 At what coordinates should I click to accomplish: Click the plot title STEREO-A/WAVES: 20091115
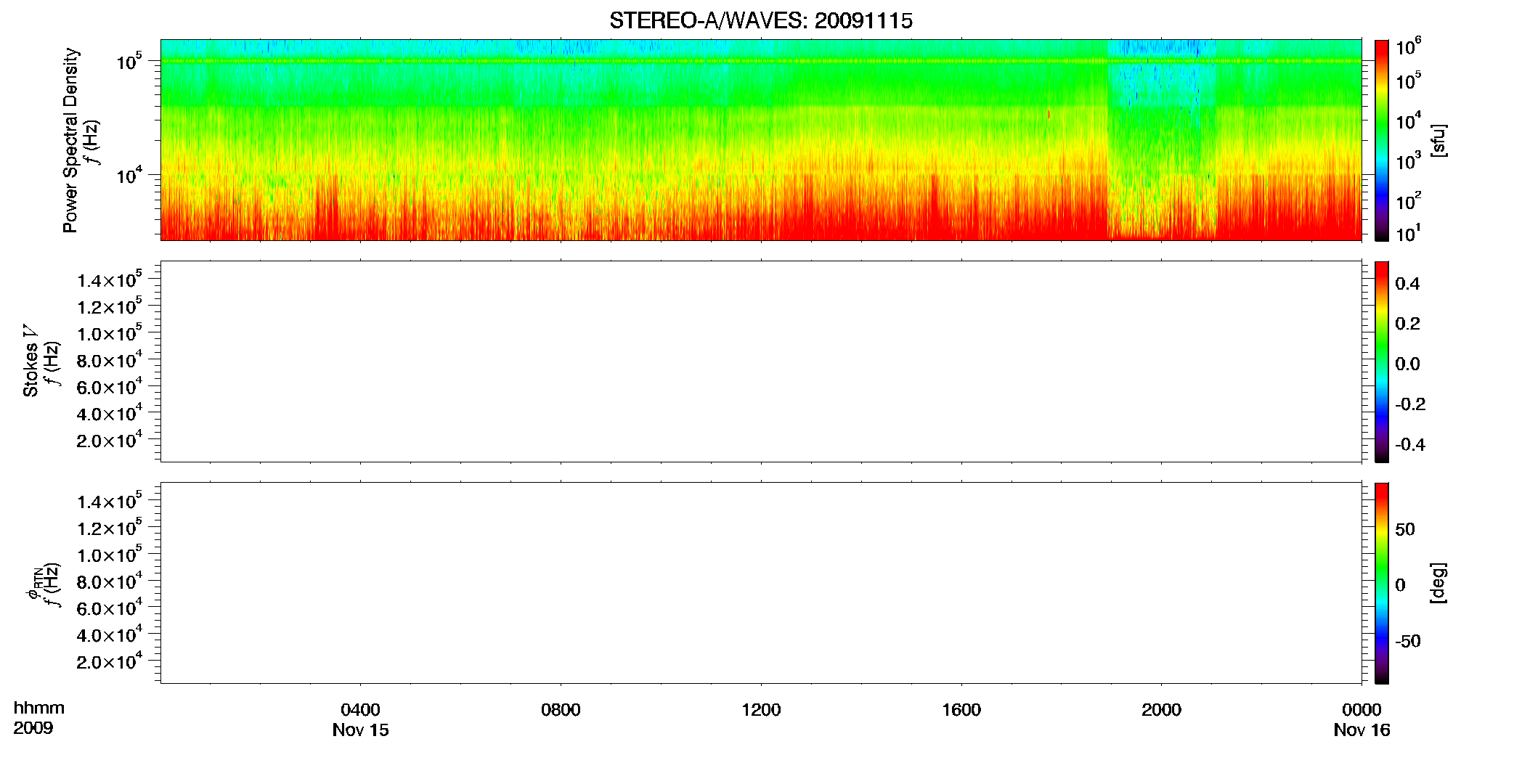(760, 21)
